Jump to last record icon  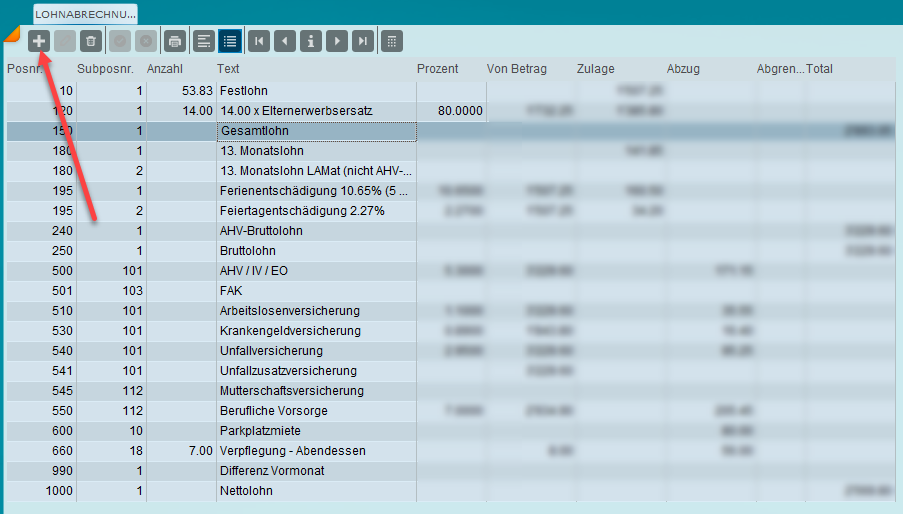pos(363,41)
